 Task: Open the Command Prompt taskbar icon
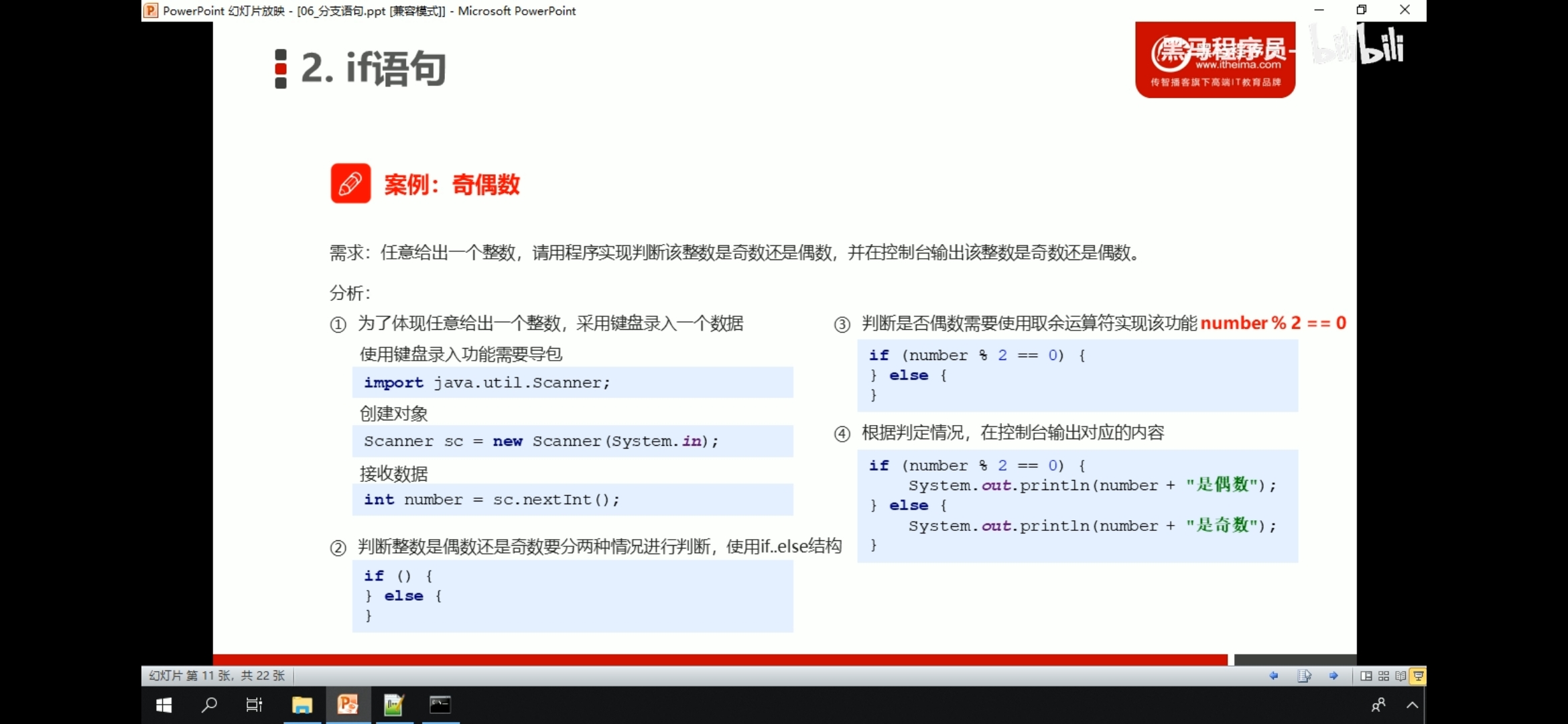click(x=440, y=705)
